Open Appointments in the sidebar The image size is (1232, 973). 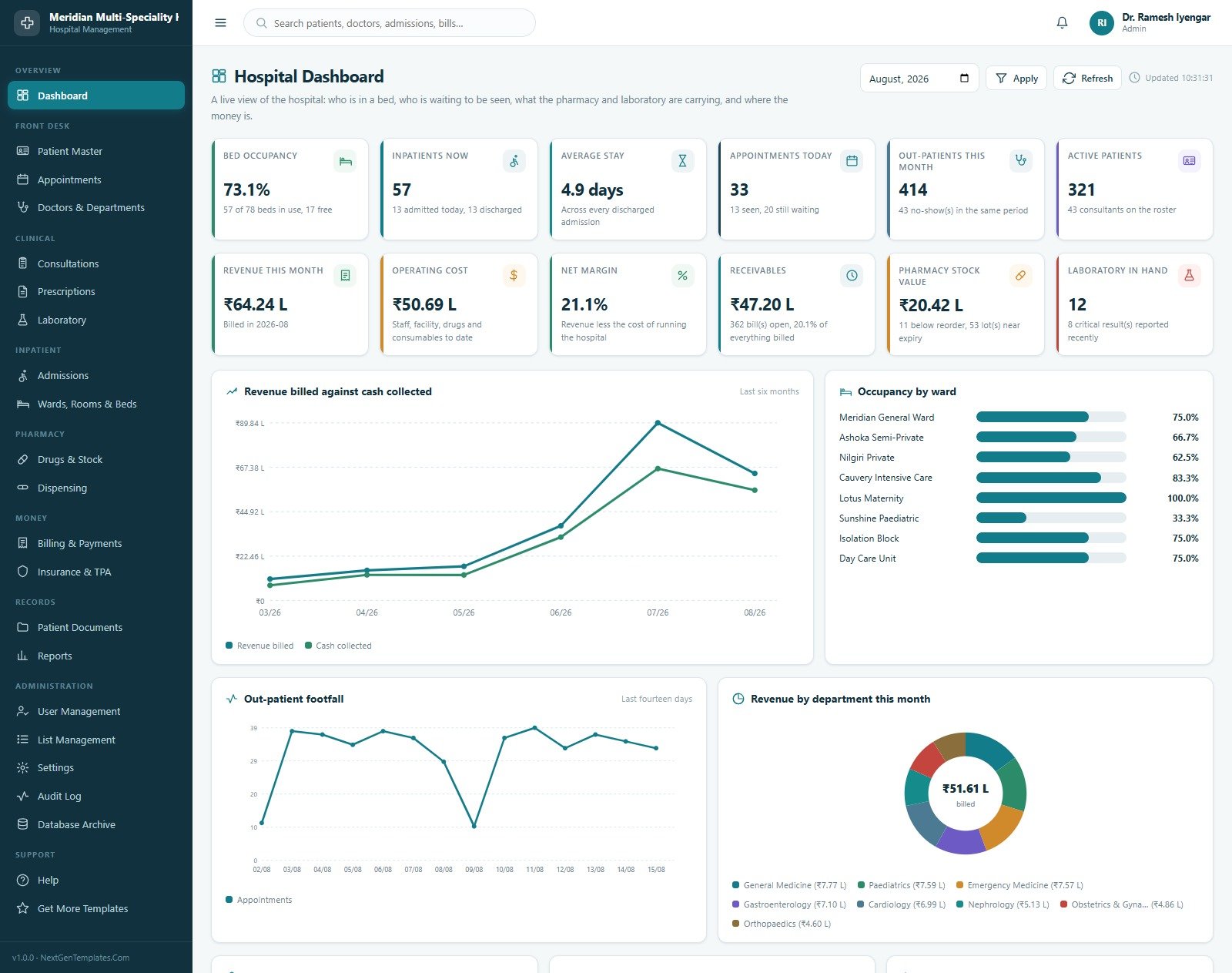[x=96, y=180]
